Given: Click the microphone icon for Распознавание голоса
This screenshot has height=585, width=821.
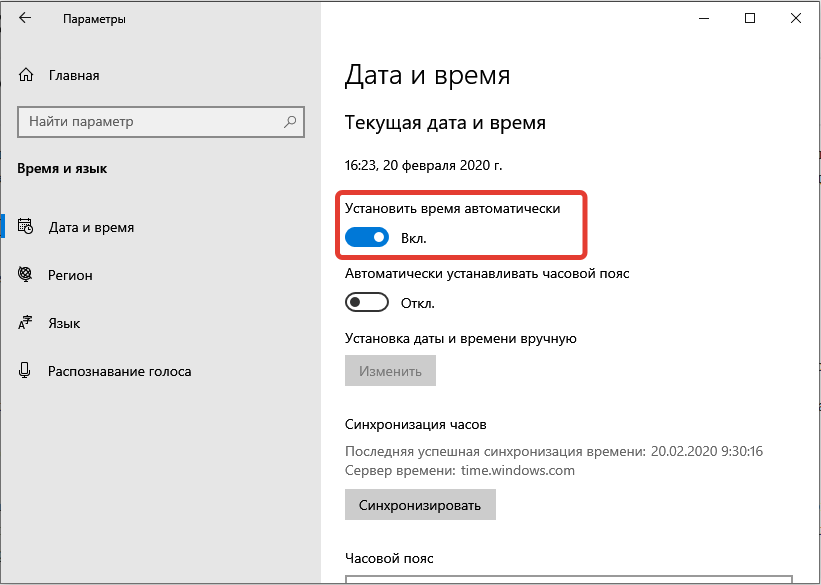Looking at the screenshot, I should pos(24,371).
